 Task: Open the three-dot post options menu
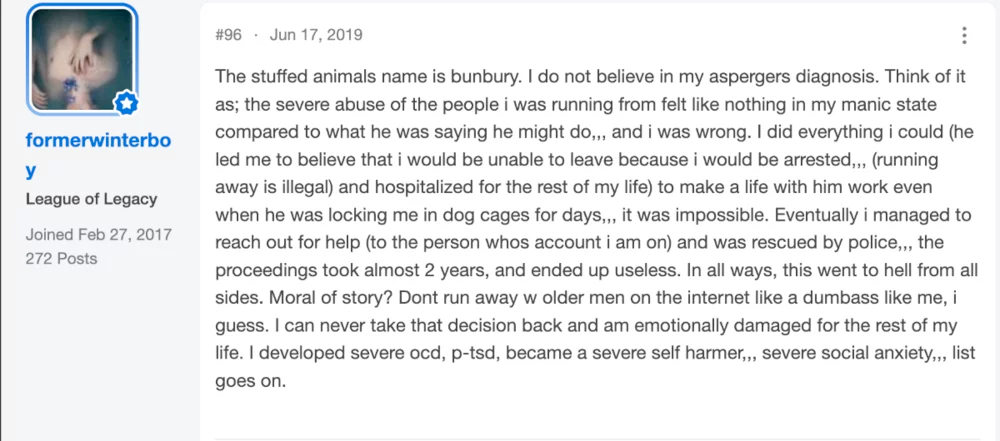click(964, 35)
